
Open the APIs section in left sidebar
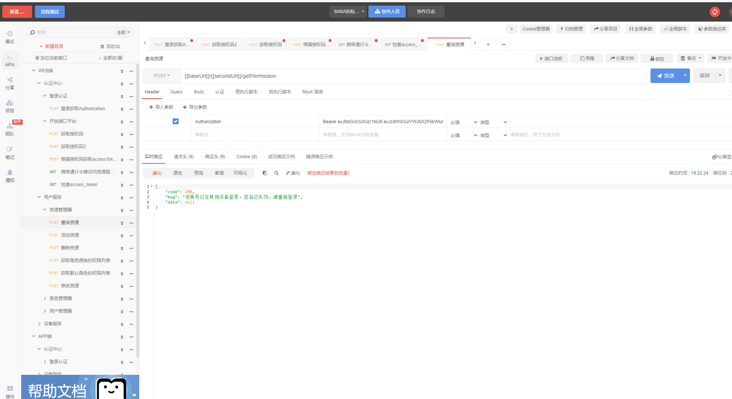tap(10, 60)
